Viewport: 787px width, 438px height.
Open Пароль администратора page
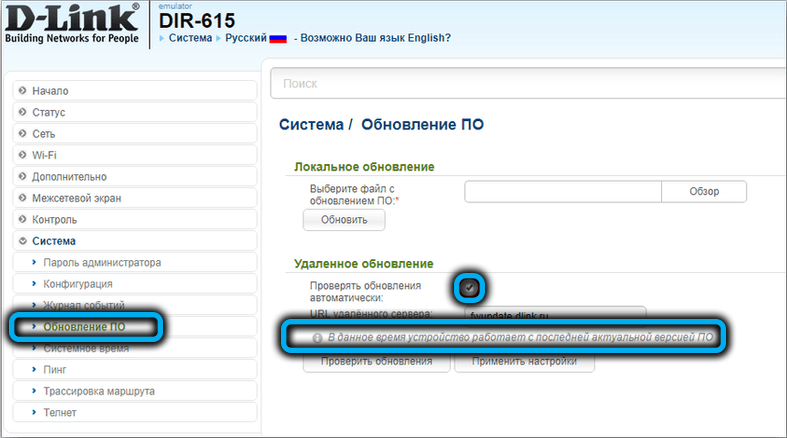(102, 262)
